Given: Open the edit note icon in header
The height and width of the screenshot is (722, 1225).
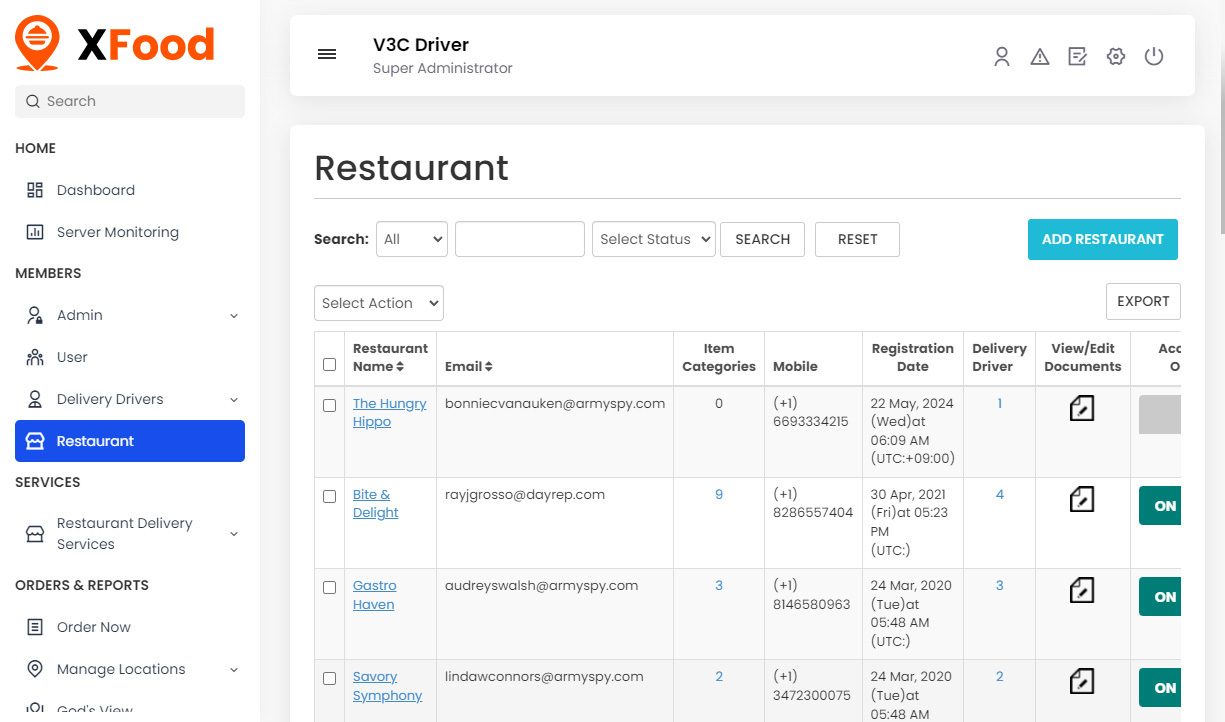Looking at the screenshot, I should point(1077,57).
